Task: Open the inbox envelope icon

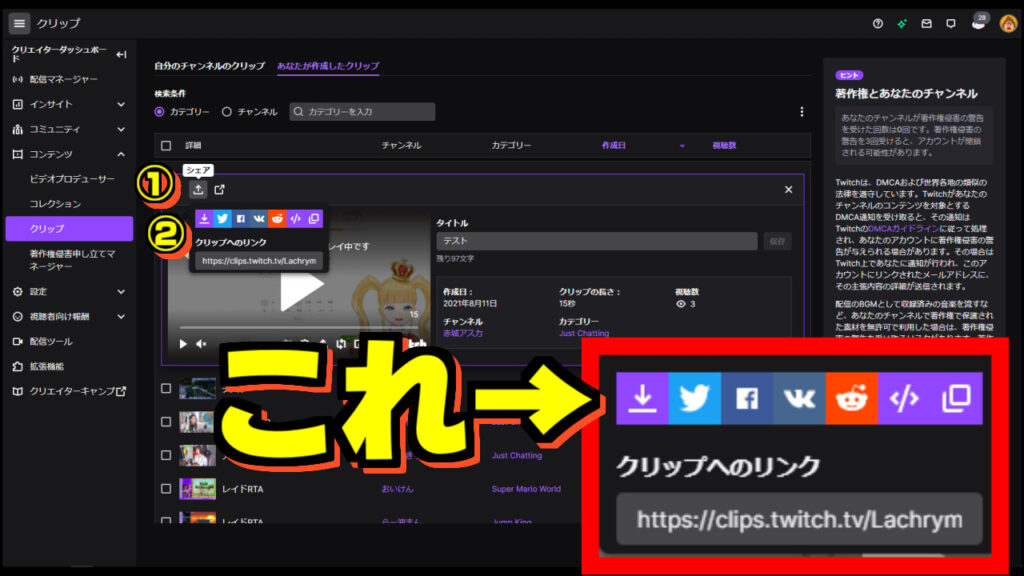Action: coord(926,24)
